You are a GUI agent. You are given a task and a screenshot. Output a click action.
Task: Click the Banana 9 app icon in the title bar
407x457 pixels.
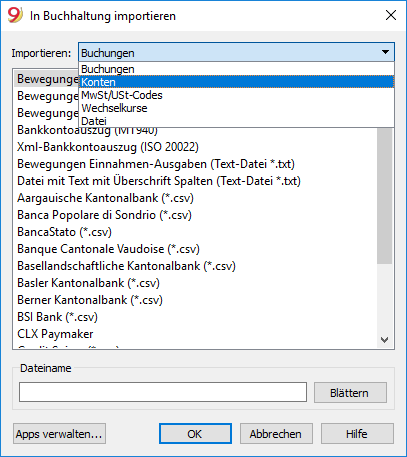pyautogui.click(x=15, y=15)
